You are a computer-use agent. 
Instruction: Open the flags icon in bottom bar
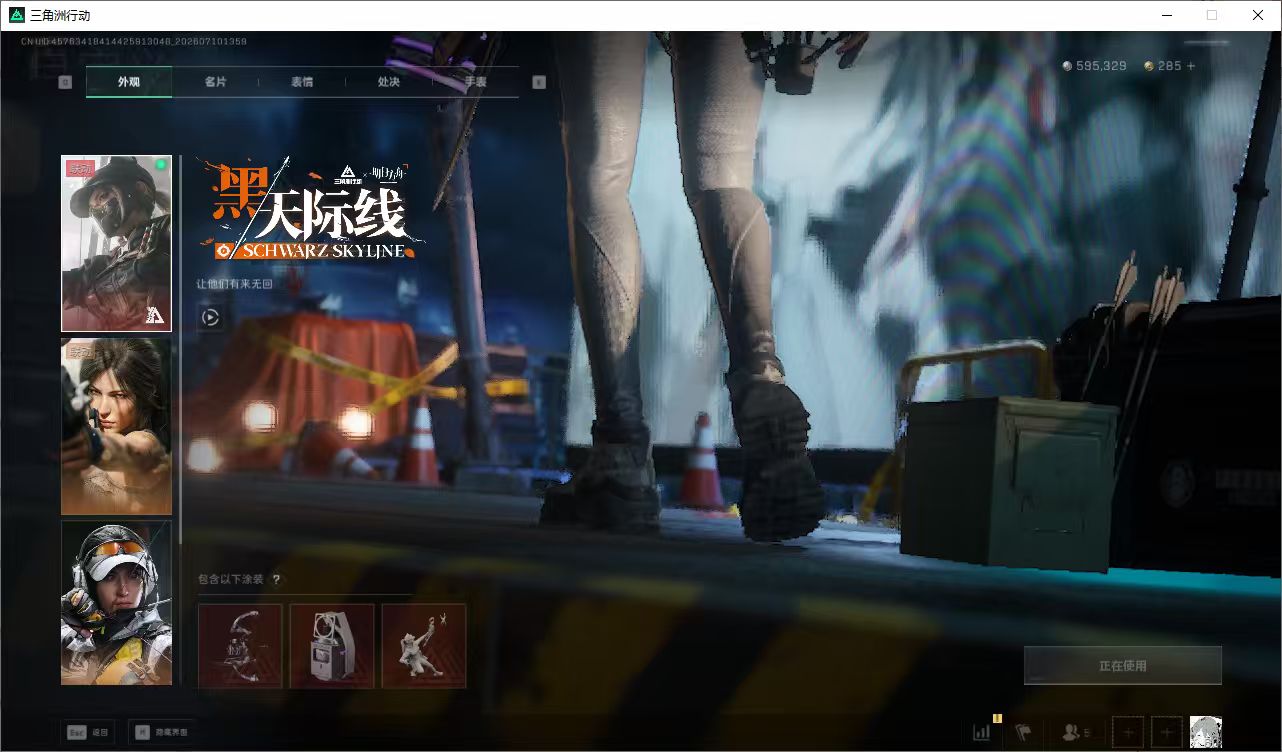[1023, 732]
